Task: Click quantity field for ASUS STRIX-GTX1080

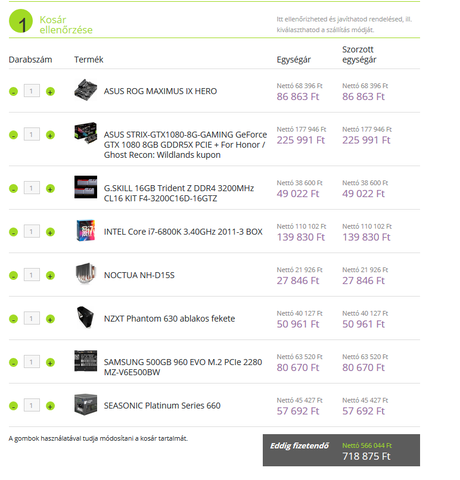Action: point(32,134)
